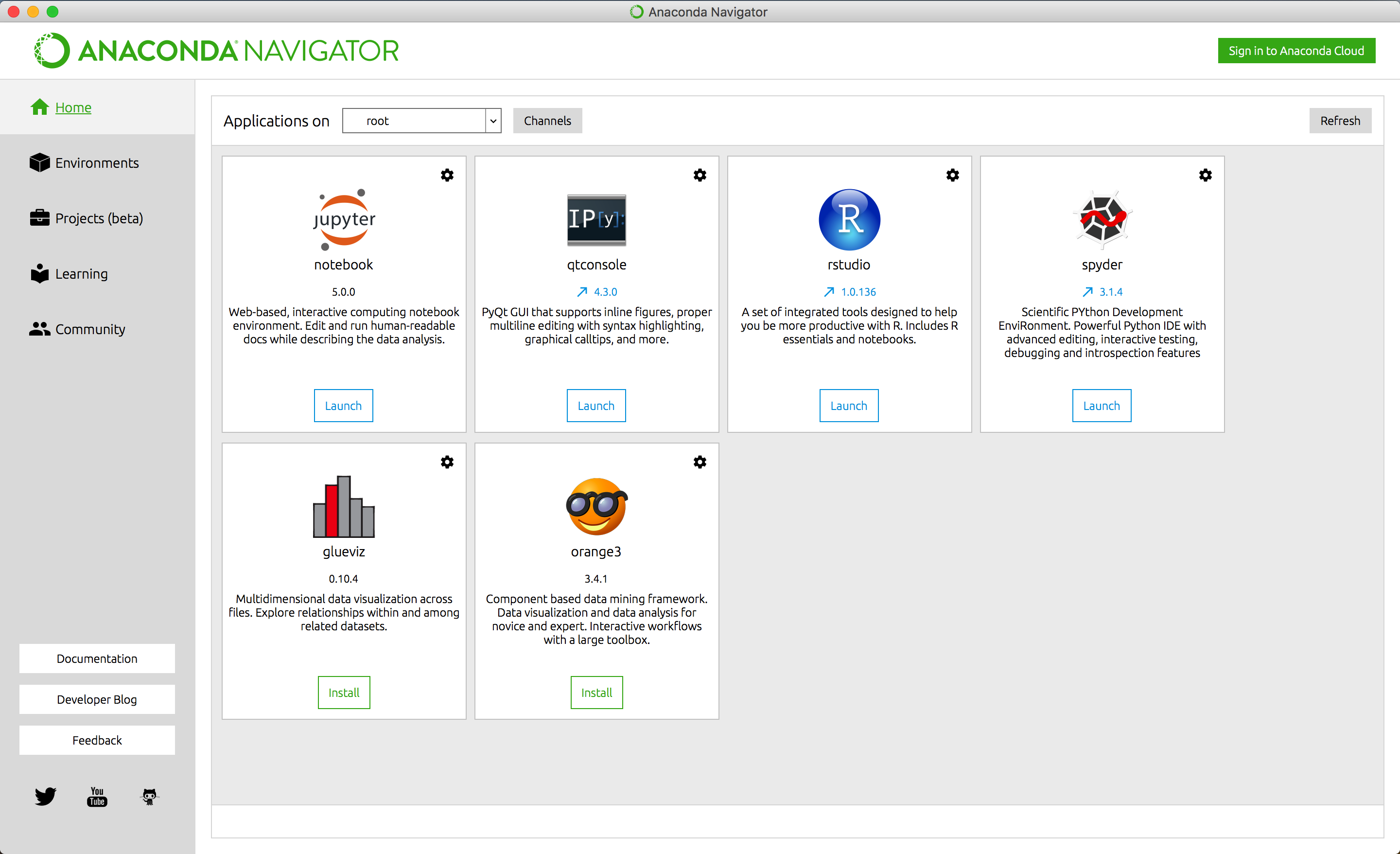Click the 'spyder' app name
The height and width of the screenshot is (854, 1400).
(x=1102, y=265)
